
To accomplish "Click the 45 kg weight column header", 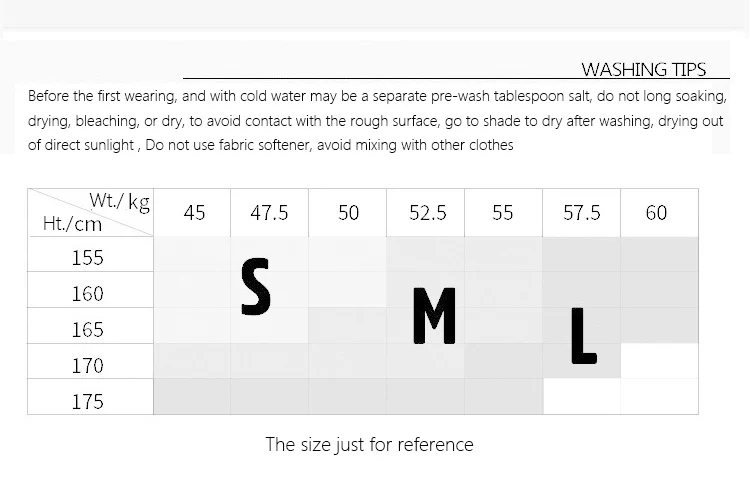I will 194,213.
